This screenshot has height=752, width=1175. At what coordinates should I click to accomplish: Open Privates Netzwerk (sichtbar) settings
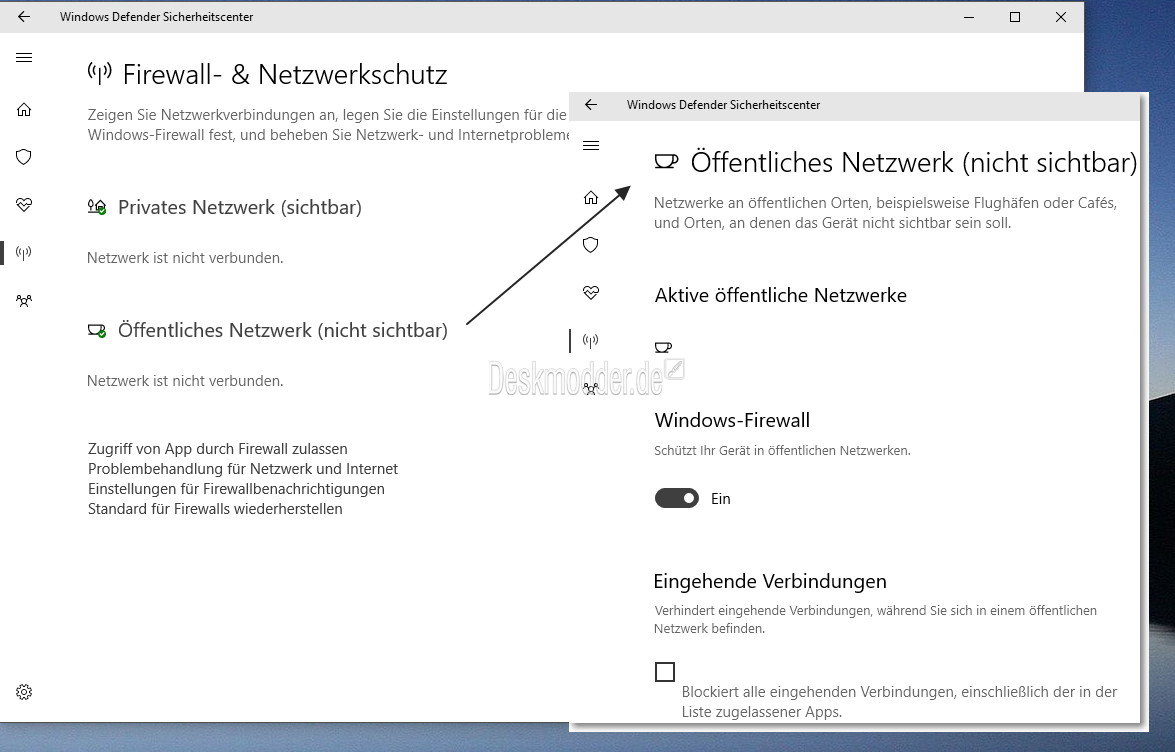click(x=240, y=207)
